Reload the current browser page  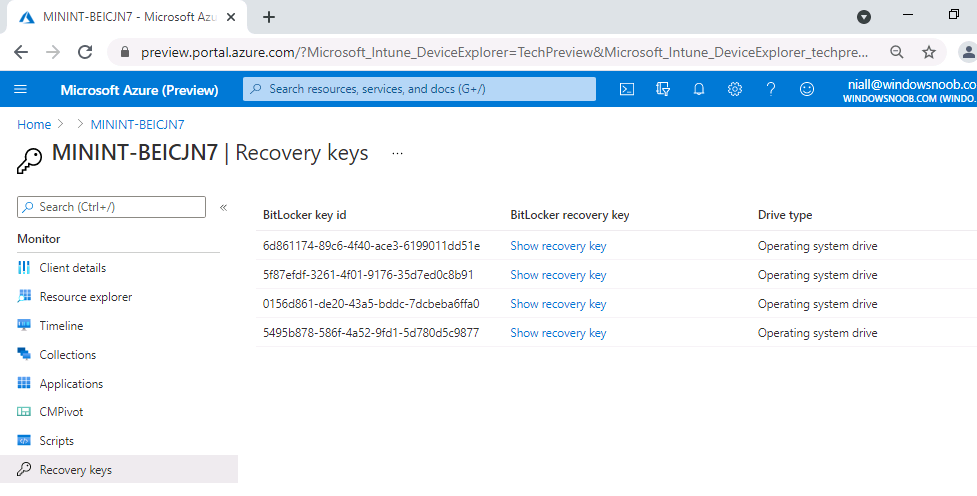[85, 52]
